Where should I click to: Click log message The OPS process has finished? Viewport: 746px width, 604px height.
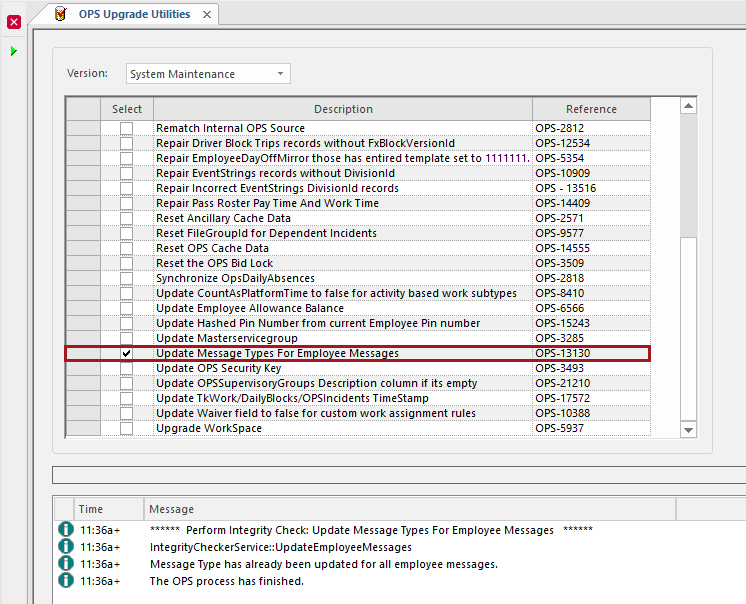point(226,581)
